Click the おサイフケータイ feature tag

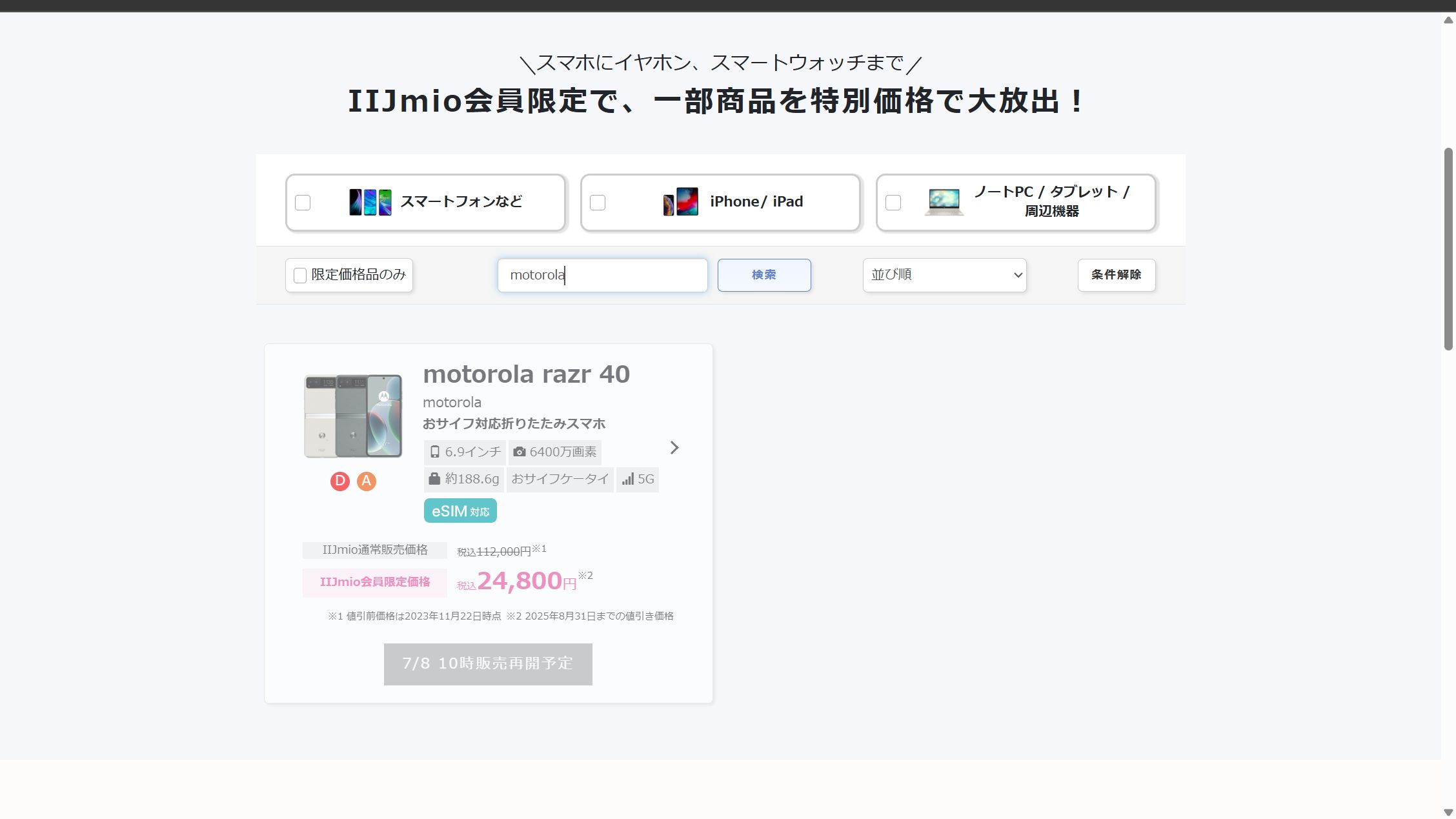560,480
